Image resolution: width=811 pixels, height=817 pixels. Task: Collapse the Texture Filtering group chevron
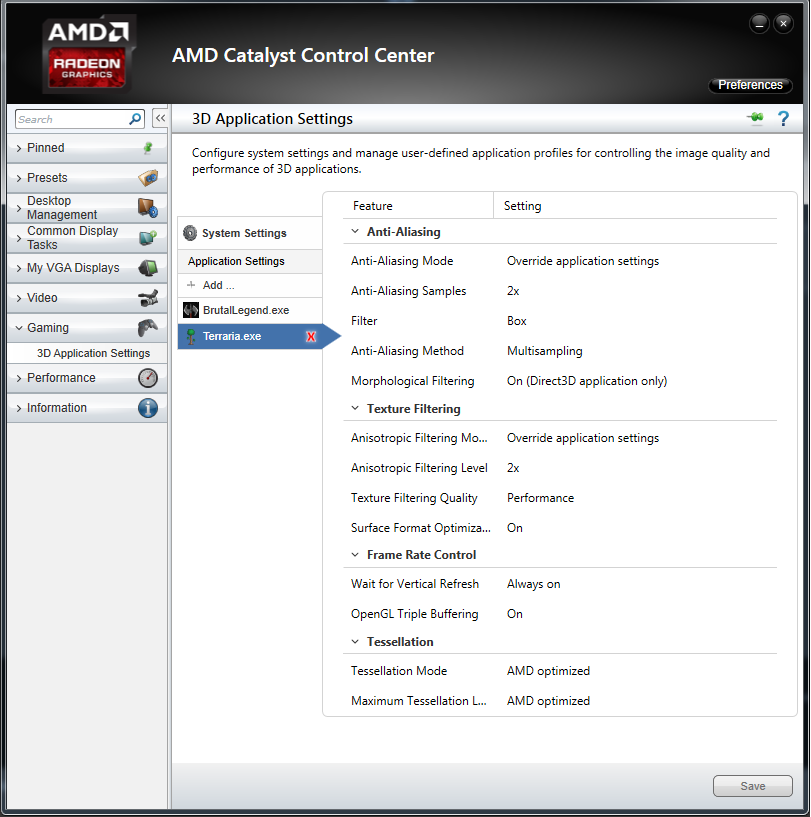point(355,408)
